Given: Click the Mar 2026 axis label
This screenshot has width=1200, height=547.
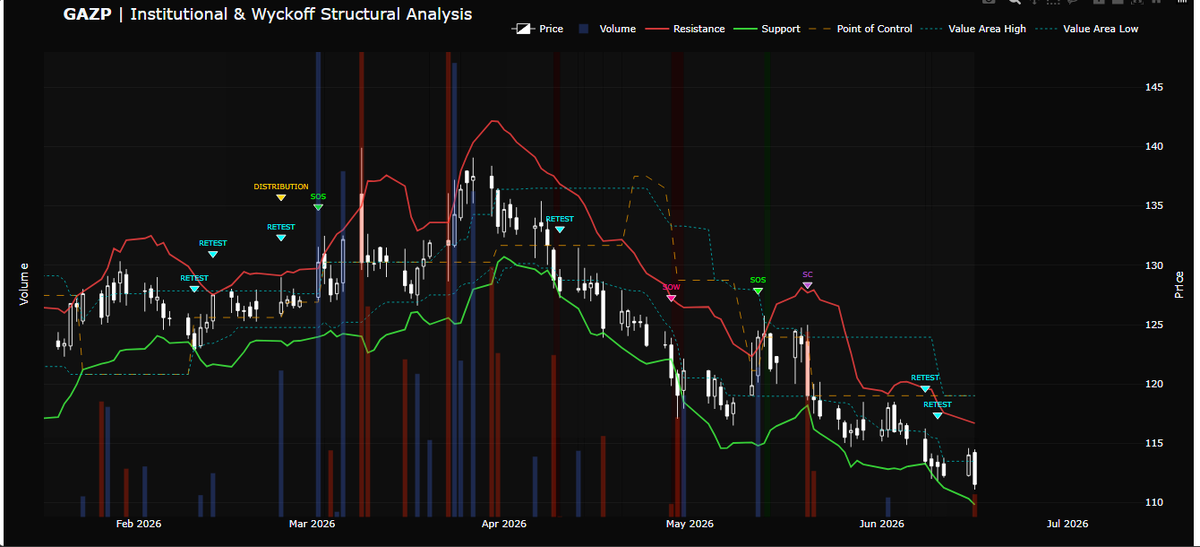Looking at the screenshot, I should click(312, 523).
